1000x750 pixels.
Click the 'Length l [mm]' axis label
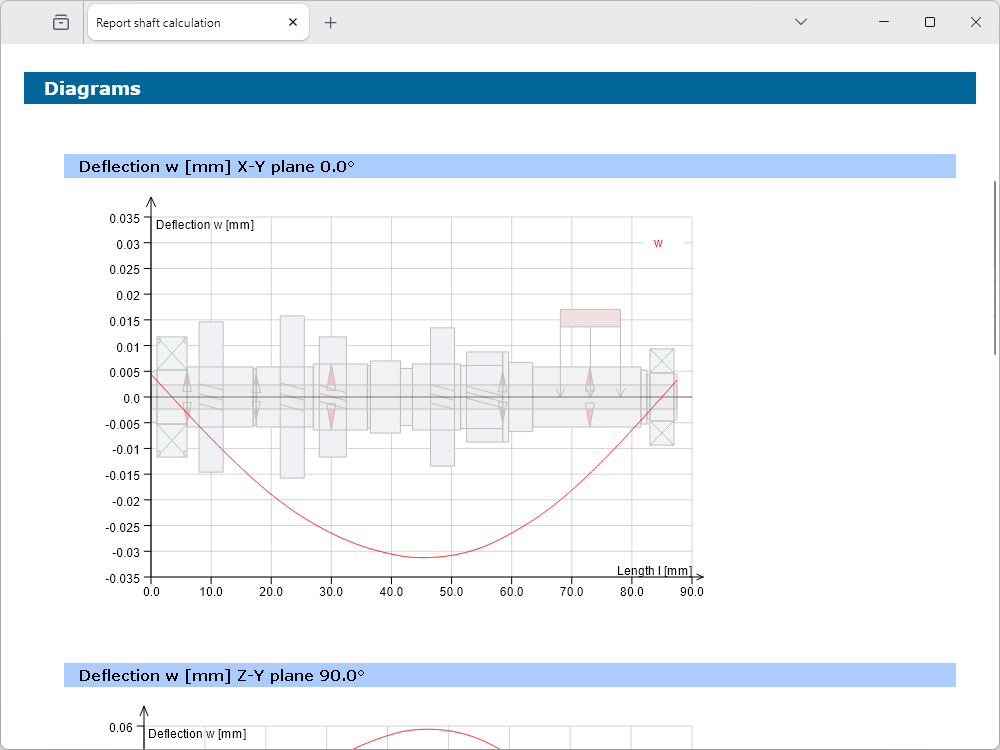point(654,570)
